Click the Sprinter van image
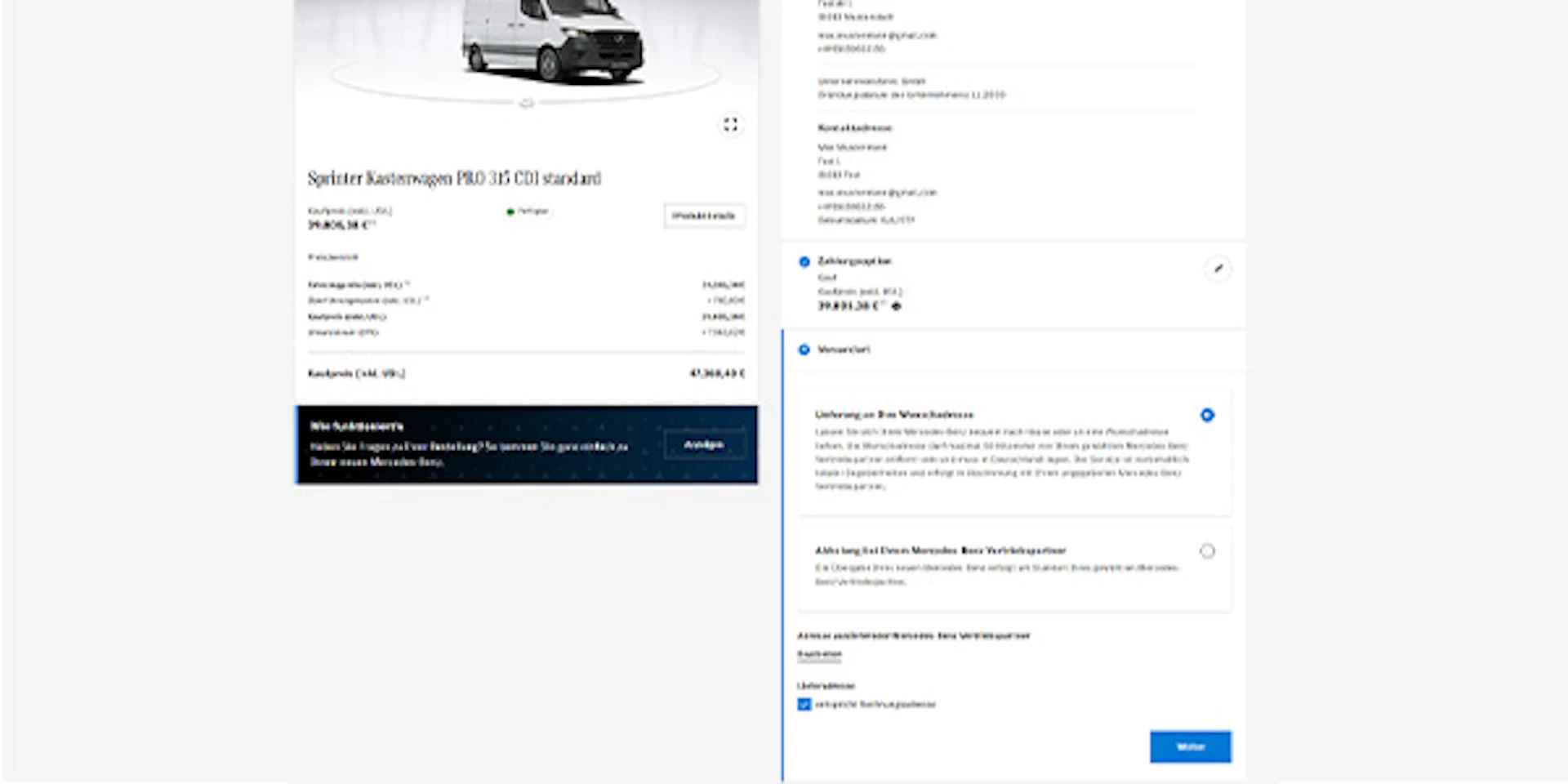This screenshot has width=1568, height=784. tap(553, 41)
